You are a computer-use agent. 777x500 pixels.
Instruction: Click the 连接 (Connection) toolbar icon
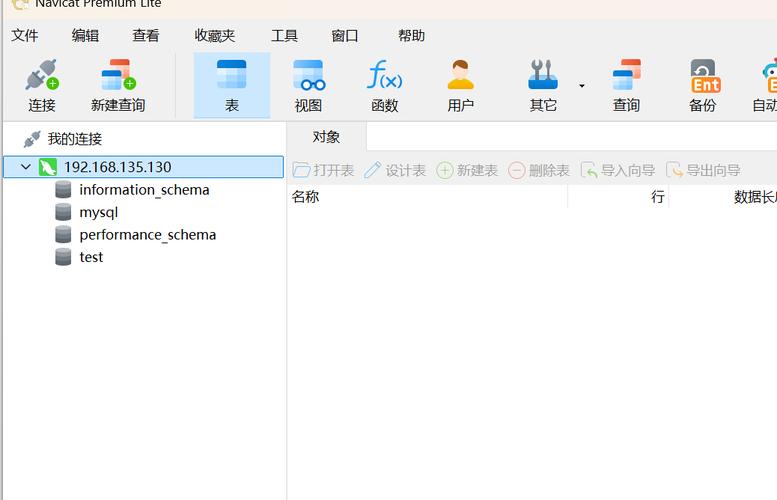point(42,86)
